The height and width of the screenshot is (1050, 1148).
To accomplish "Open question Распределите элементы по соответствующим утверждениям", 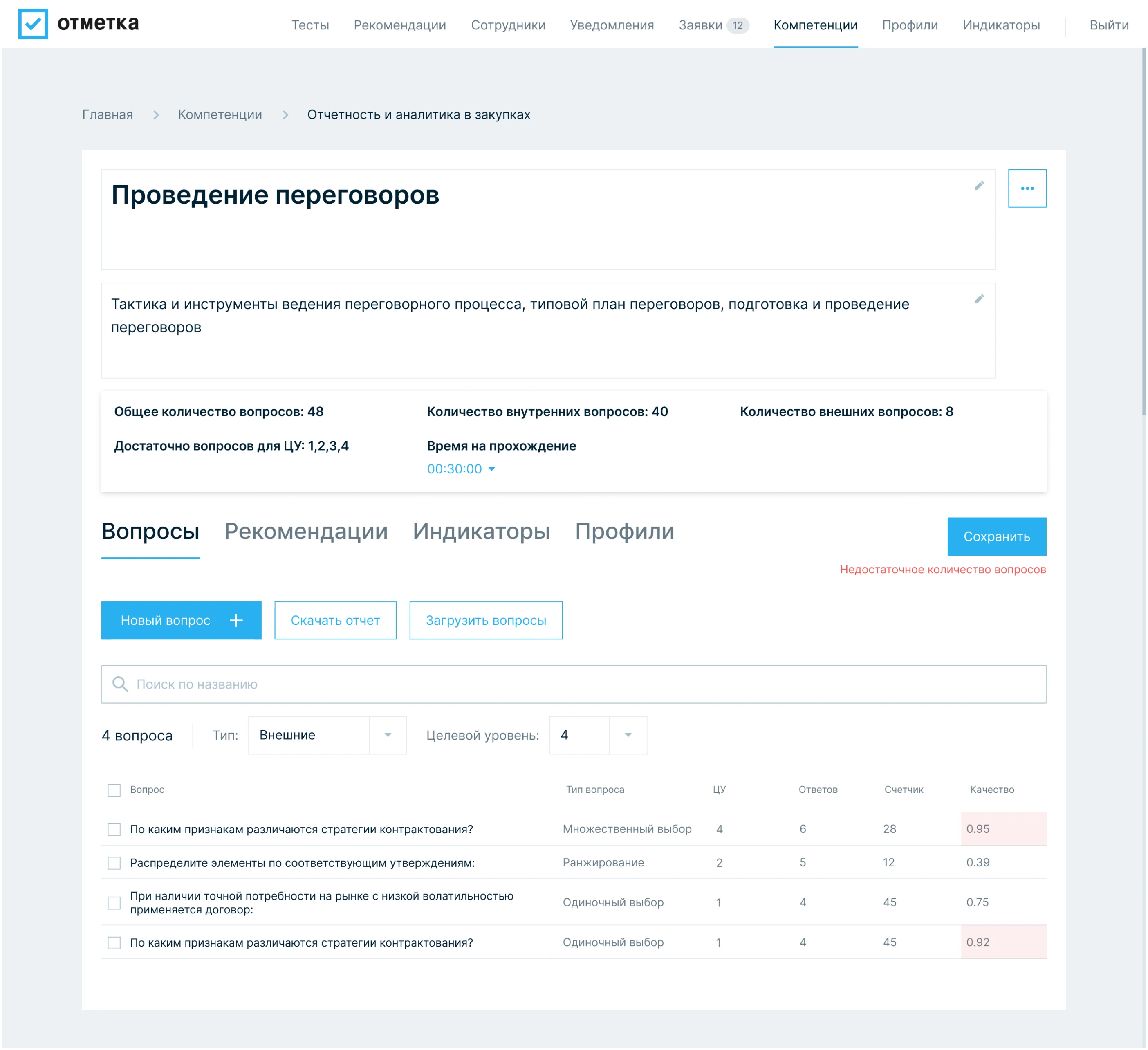I will [302, 863].
